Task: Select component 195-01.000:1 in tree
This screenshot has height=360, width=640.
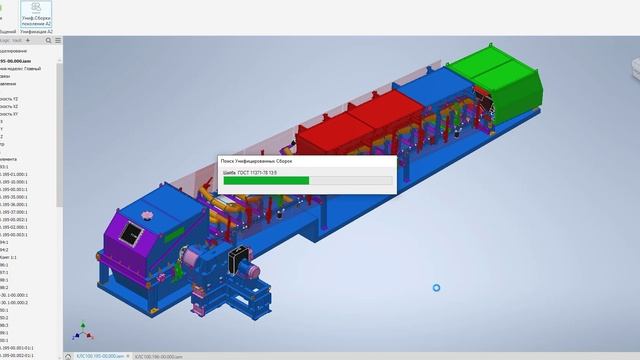Action: [14, 174]
